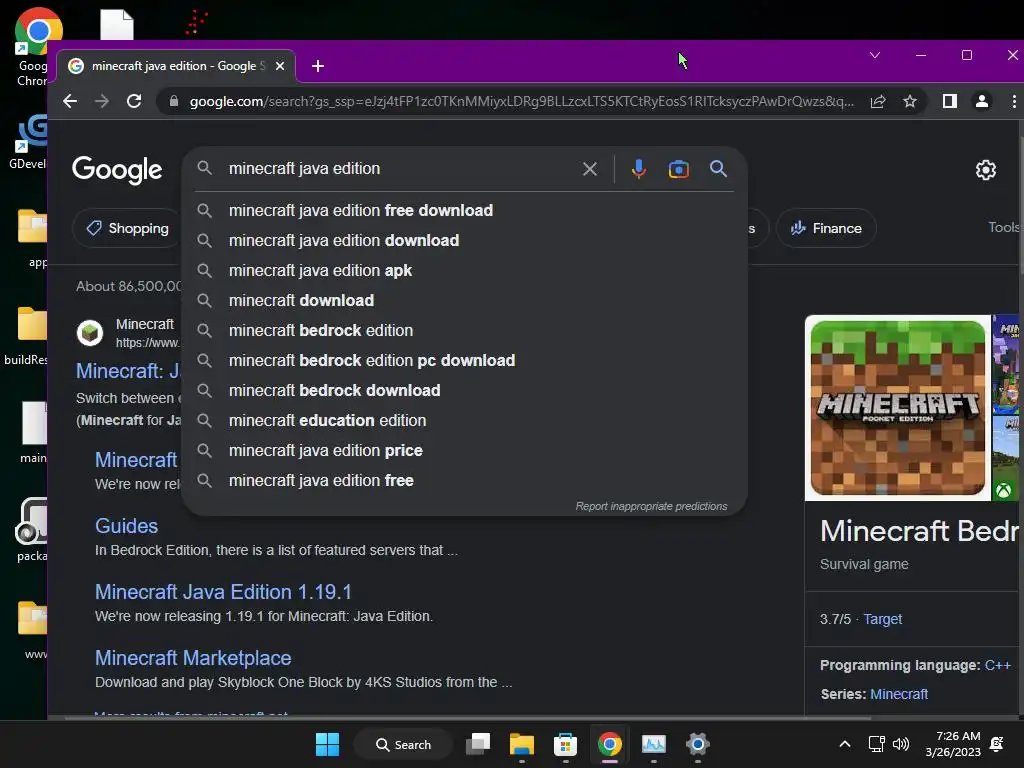Screen dimensions: 1024x768
Task: Click the padlock site info icon
Action: coord(174,101)
